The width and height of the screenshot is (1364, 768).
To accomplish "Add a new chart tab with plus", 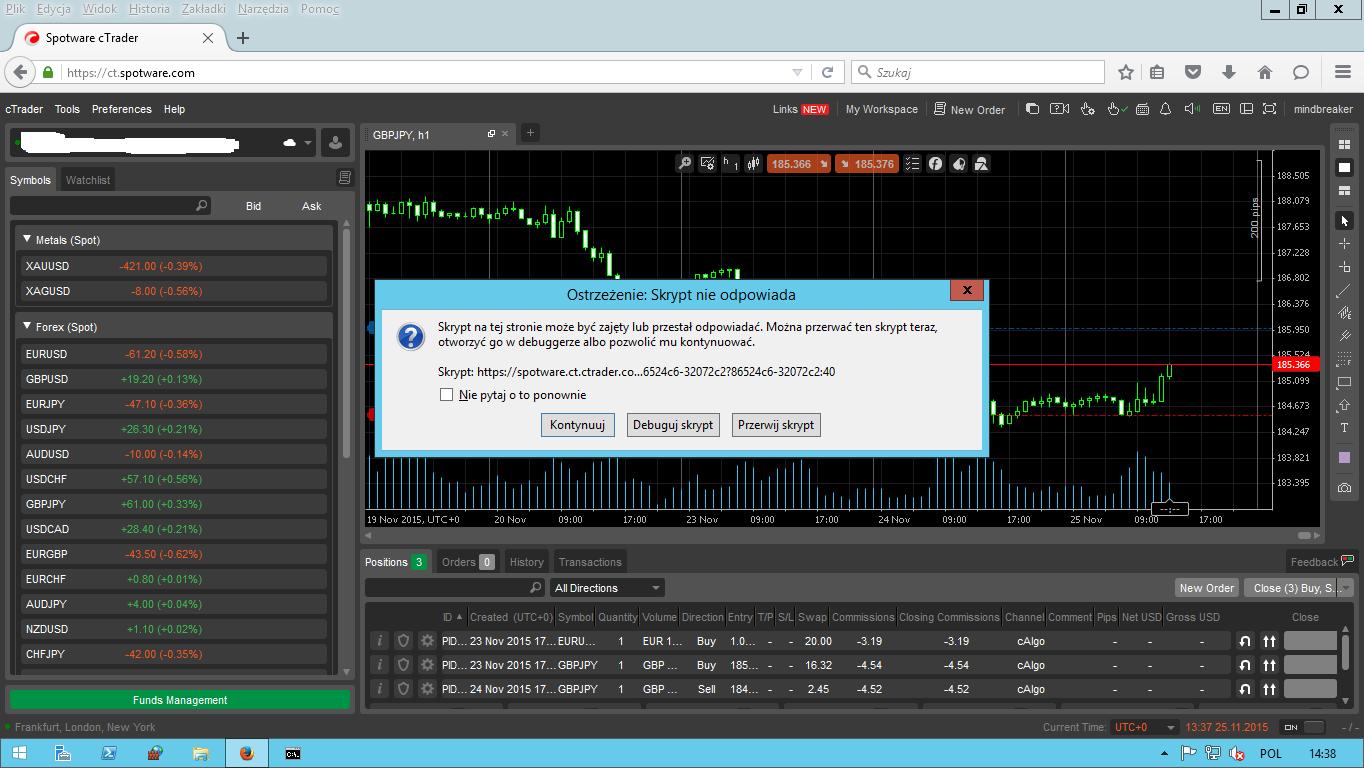I will (530, 133).
